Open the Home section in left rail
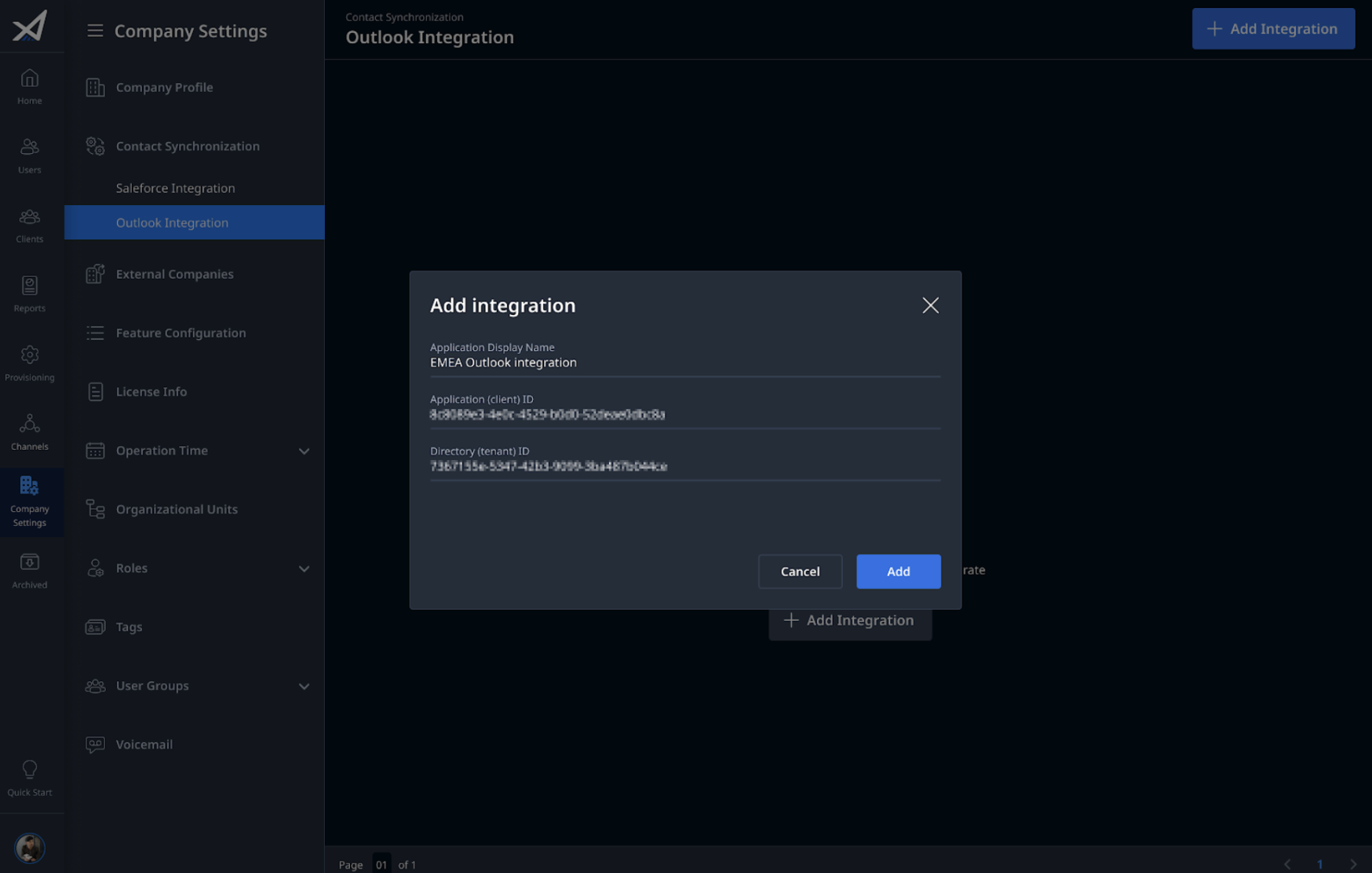This screenshot has height=873, width=1372. (30, 86)
